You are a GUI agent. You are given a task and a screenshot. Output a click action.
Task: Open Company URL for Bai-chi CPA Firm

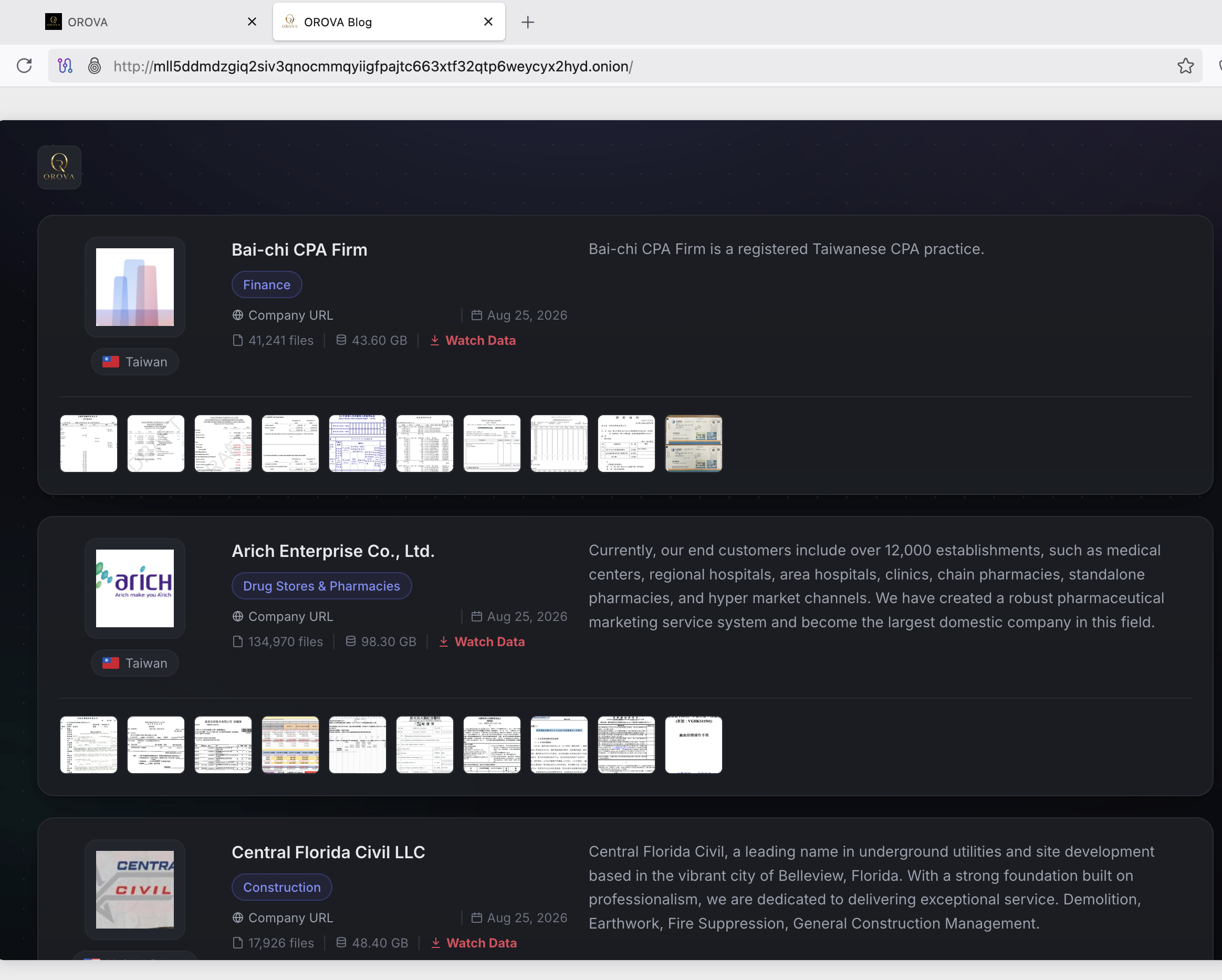(283, 315)
